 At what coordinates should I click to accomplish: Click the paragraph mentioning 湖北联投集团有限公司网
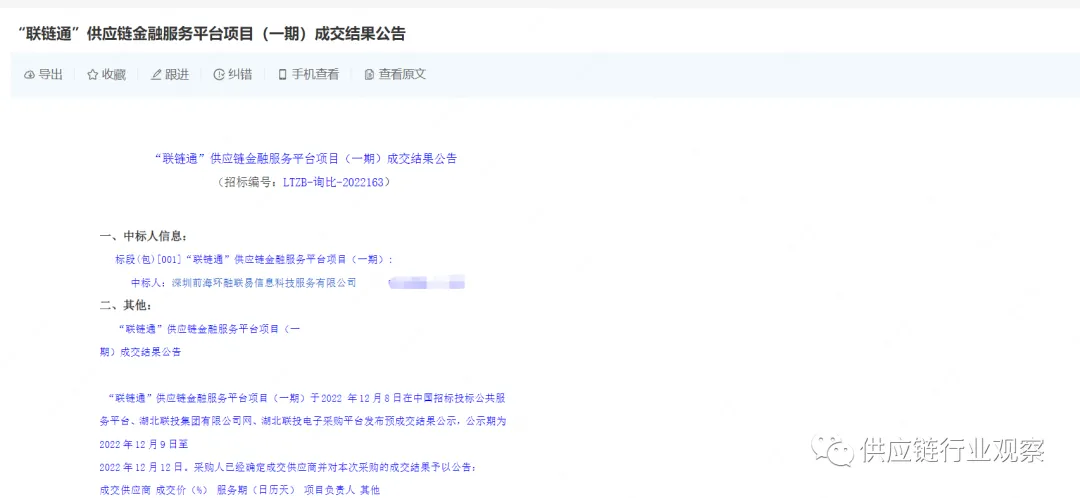click(x=303, y=421)
